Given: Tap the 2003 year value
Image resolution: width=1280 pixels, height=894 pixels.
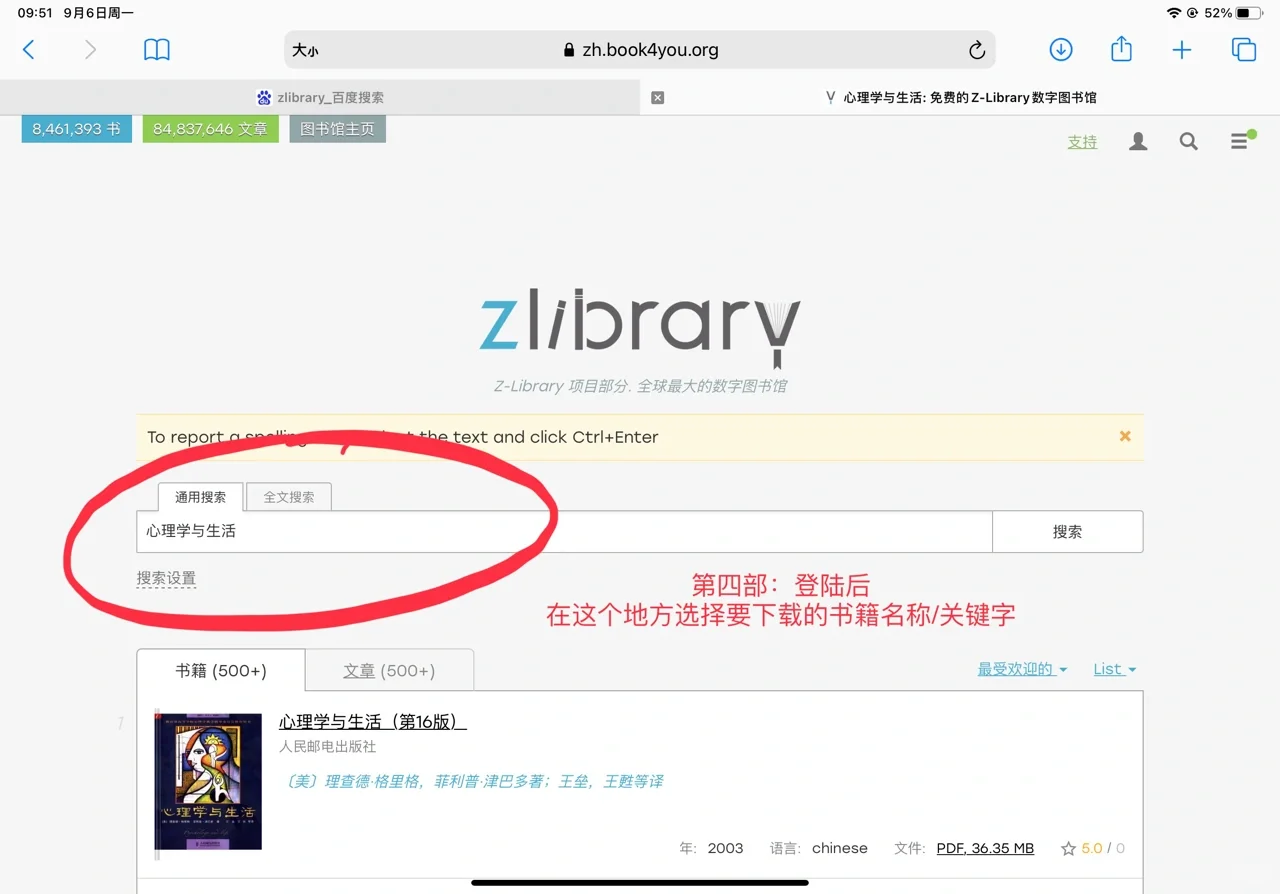Looking at the screenshot, I should coord(725,848).
